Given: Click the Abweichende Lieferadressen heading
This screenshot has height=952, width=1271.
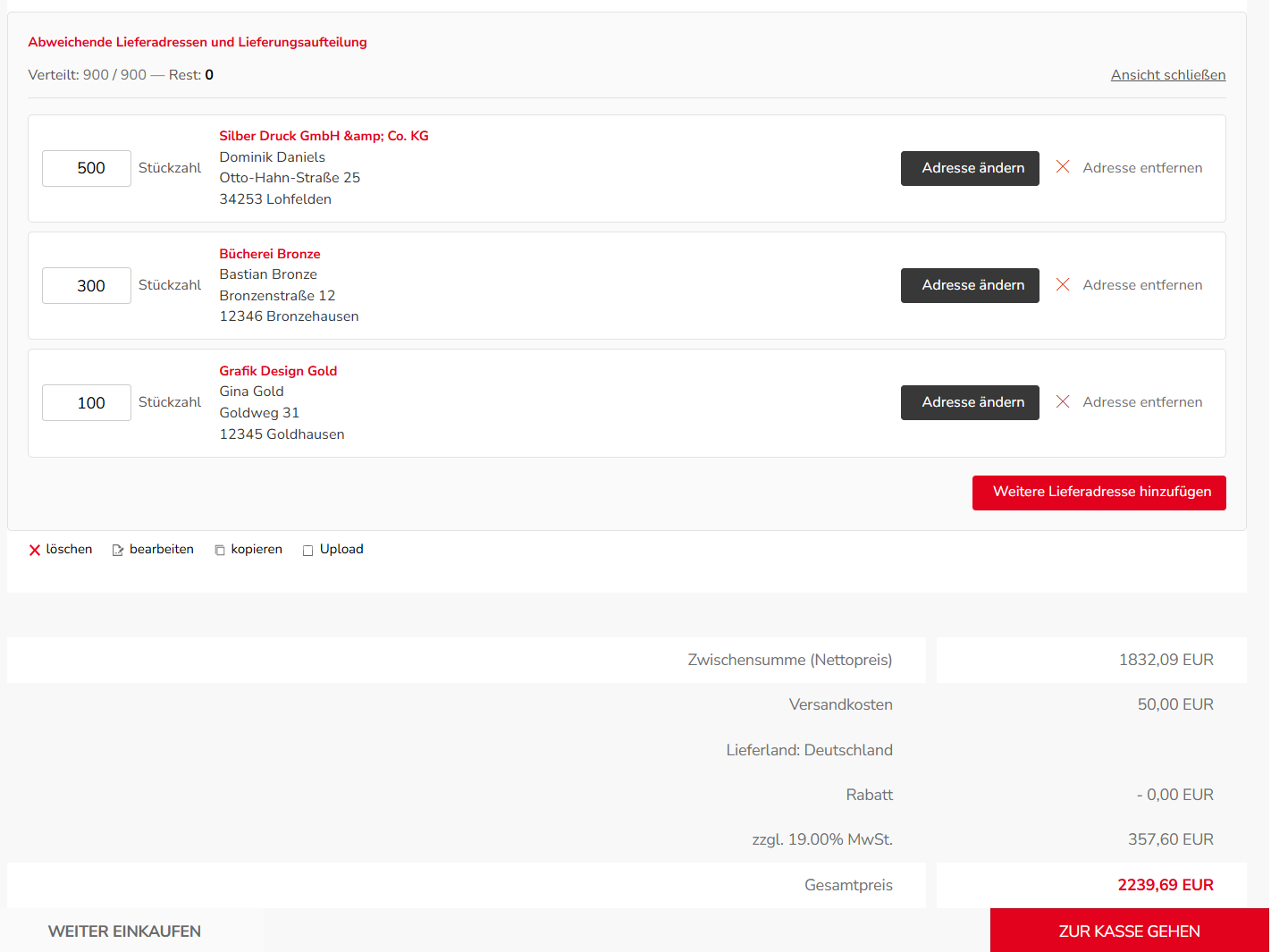Looking at the screenshot, I should point(198,42).
